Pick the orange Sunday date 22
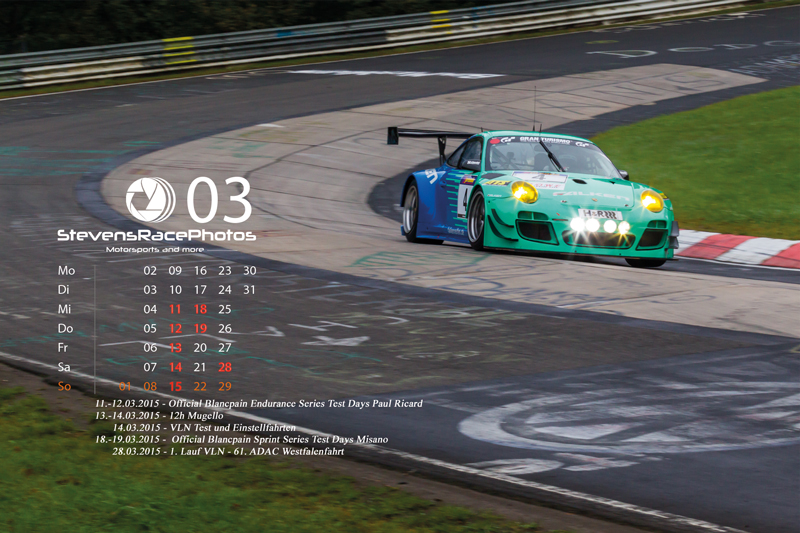This screenshot has width=800, height=533. pos(200,386)
